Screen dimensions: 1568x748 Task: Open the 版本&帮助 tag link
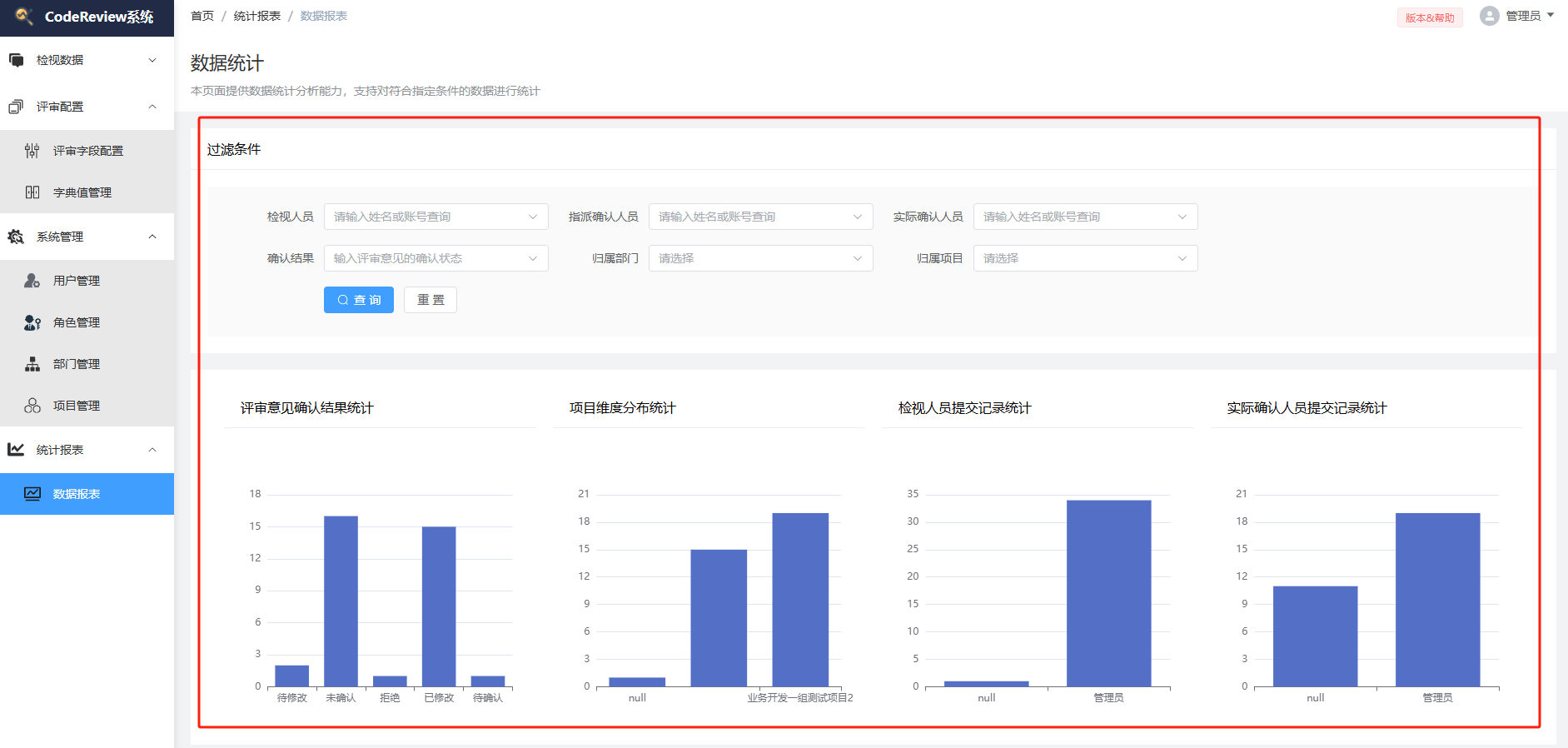pos(1429,17)
